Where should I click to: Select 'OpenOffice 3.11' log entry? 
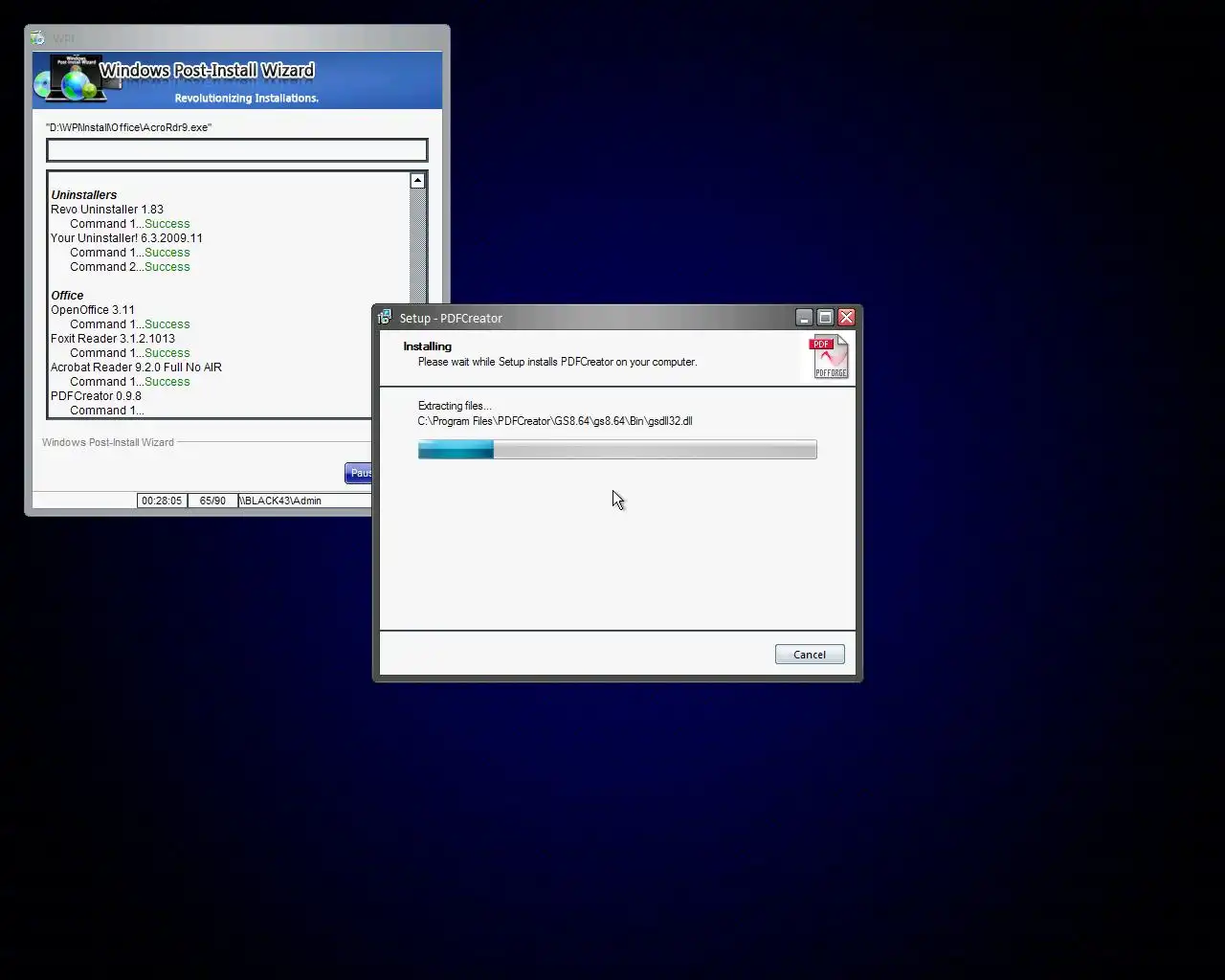93,310
